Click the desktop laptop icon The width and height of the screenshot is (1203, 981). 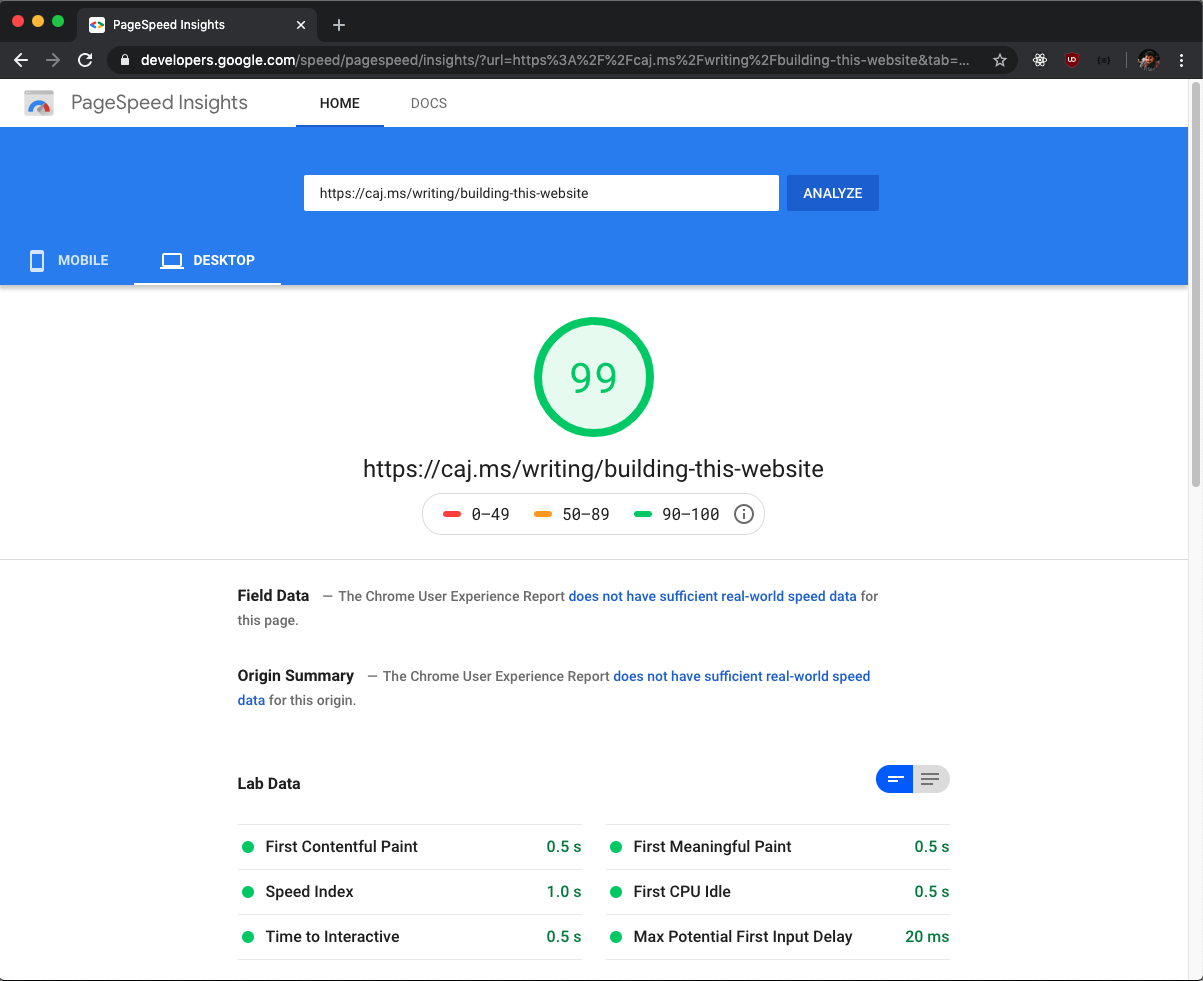[172, 261]
